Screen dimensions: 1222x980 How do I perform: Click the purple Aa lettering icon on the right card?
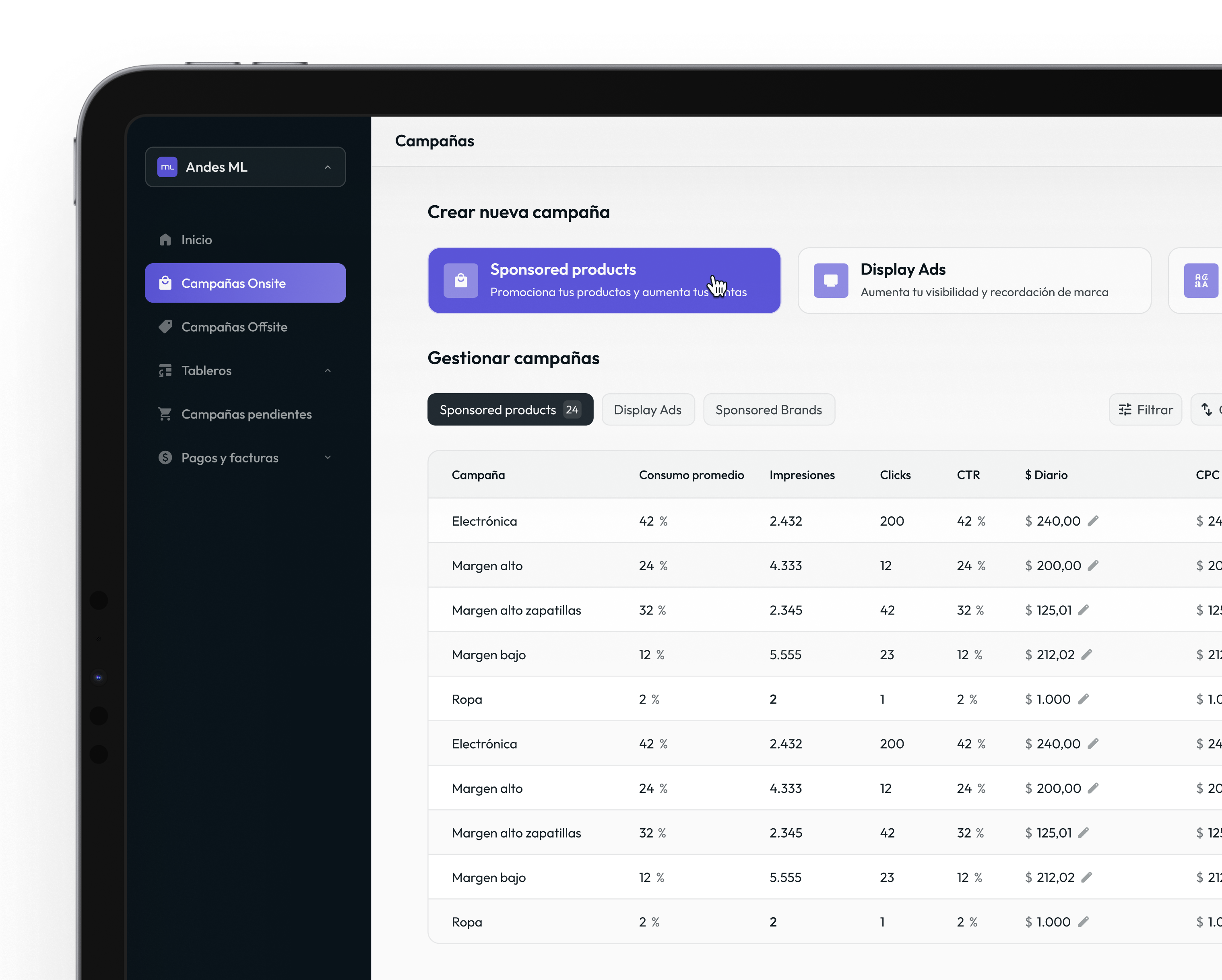tap(1202, 280)
